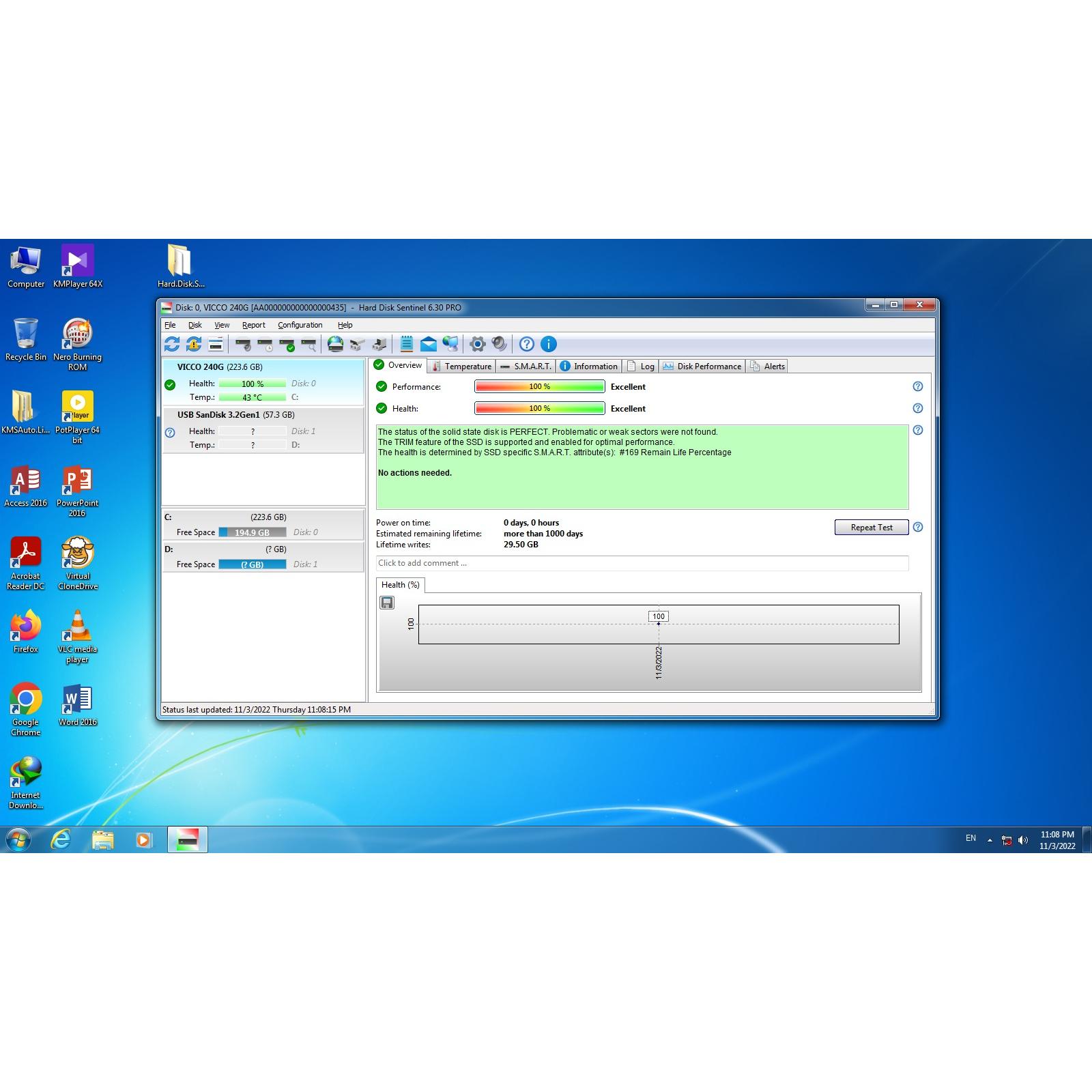Open the gear configuration toolbar icon
The image size is (1092, 1092).
click(477, 344)
